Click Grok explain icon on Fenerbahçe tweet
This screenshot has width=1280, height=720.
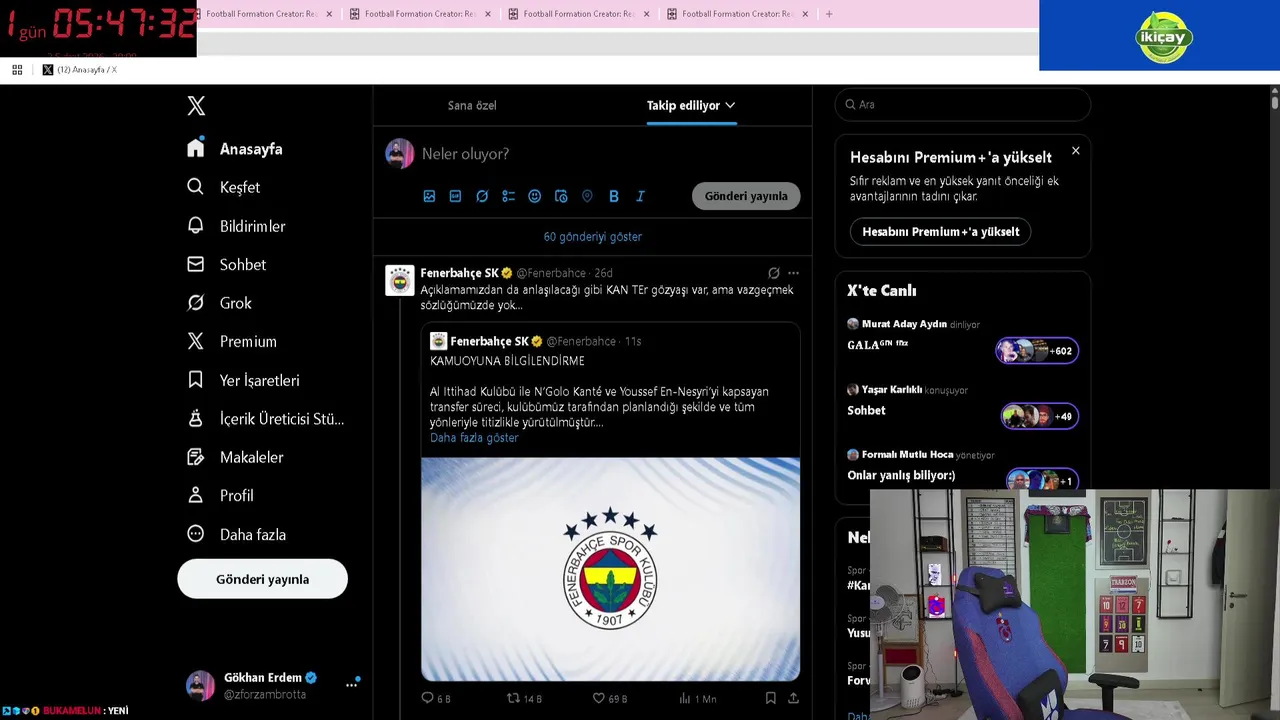click(x=773, y=273)
